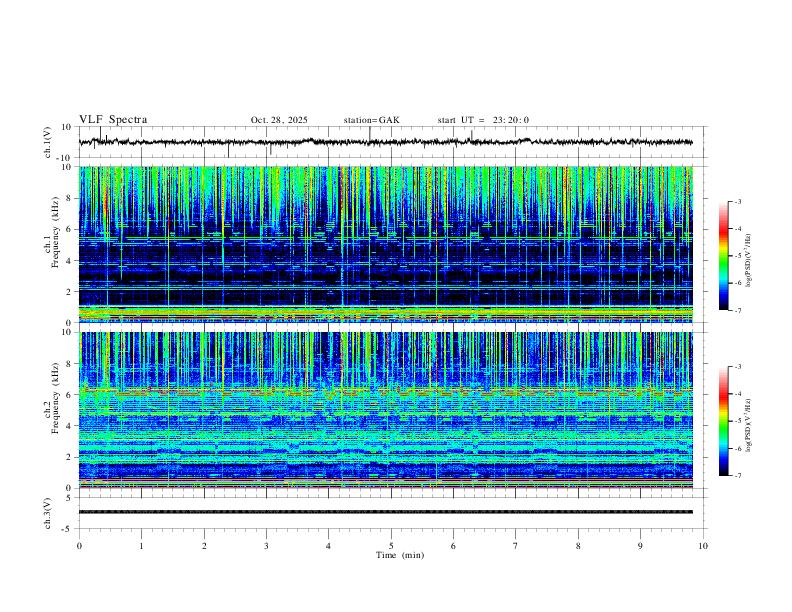Select the date "Oct. 28, 2025"

click(279, 120)
